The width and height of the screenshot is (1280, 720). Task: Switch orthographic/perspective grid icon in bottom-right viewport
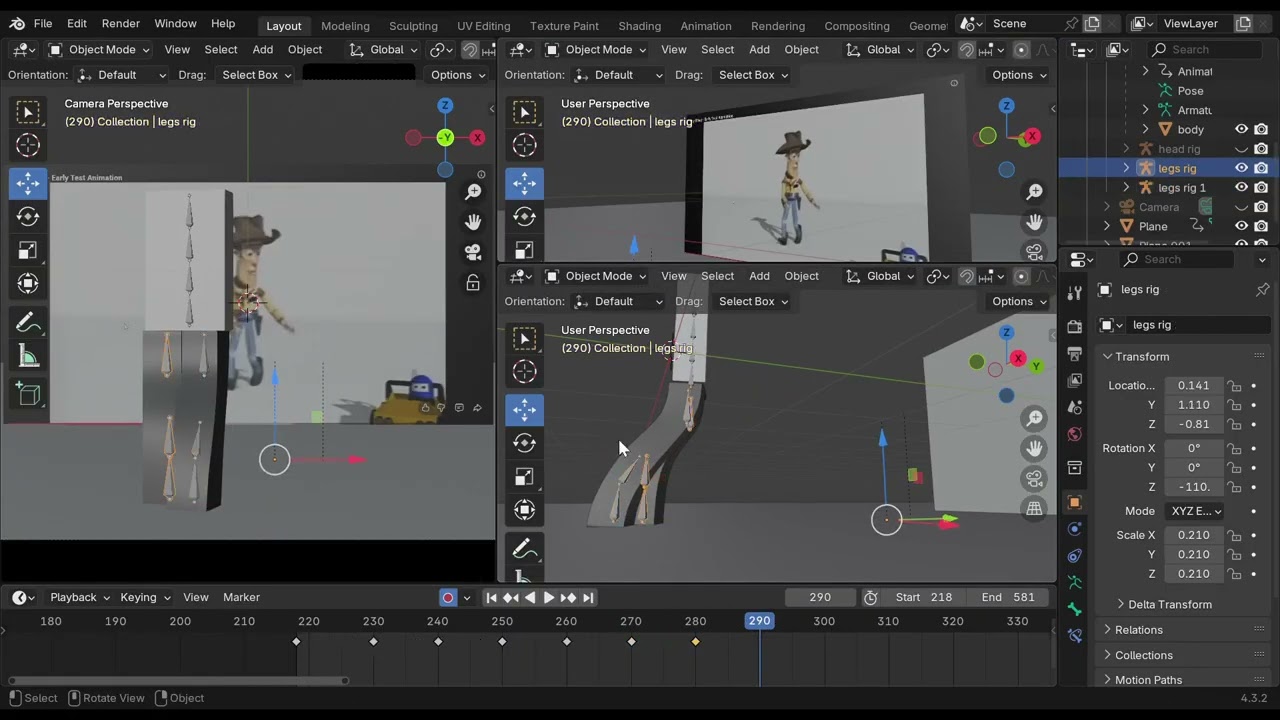coord(1035,509)
